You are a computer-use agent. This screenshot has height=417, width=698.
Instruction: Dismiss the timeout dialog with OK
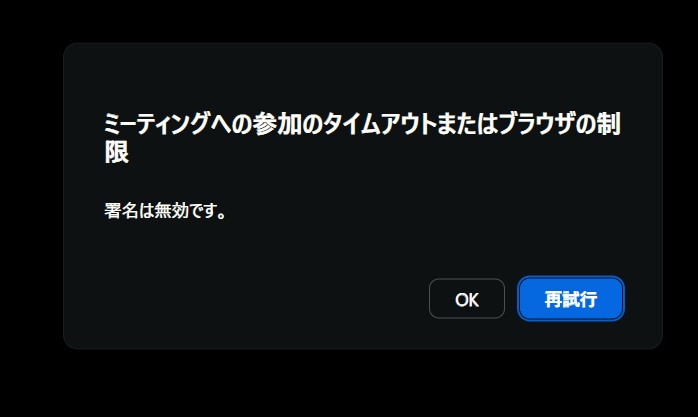click(x=467, y=299)
